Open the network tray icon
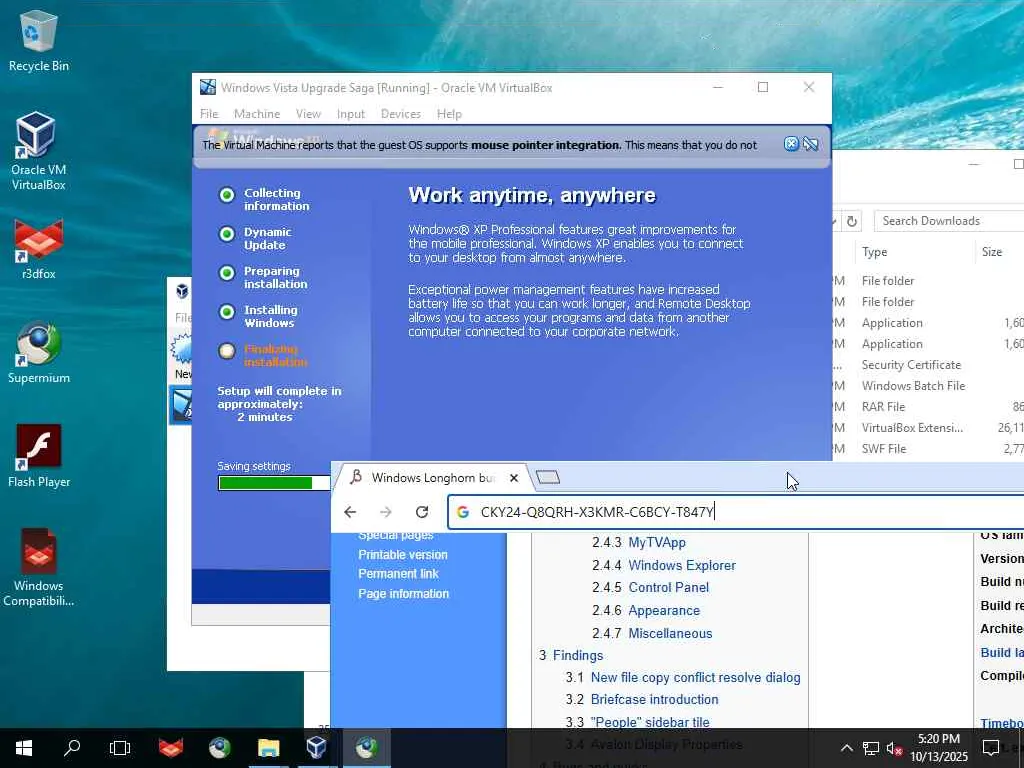 point(871,748)
